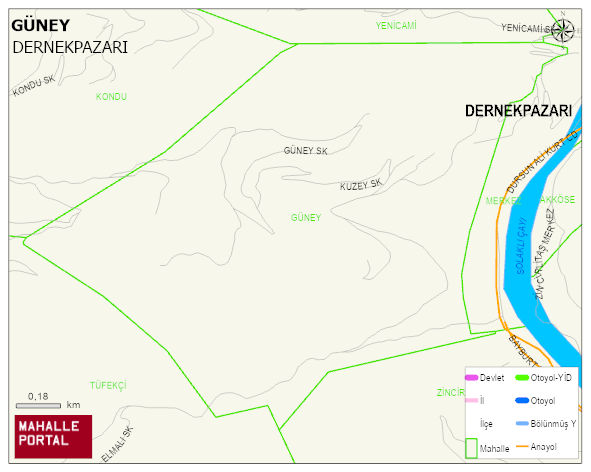
Task: Click the Anayol legend text
Action: coord(543,447)
